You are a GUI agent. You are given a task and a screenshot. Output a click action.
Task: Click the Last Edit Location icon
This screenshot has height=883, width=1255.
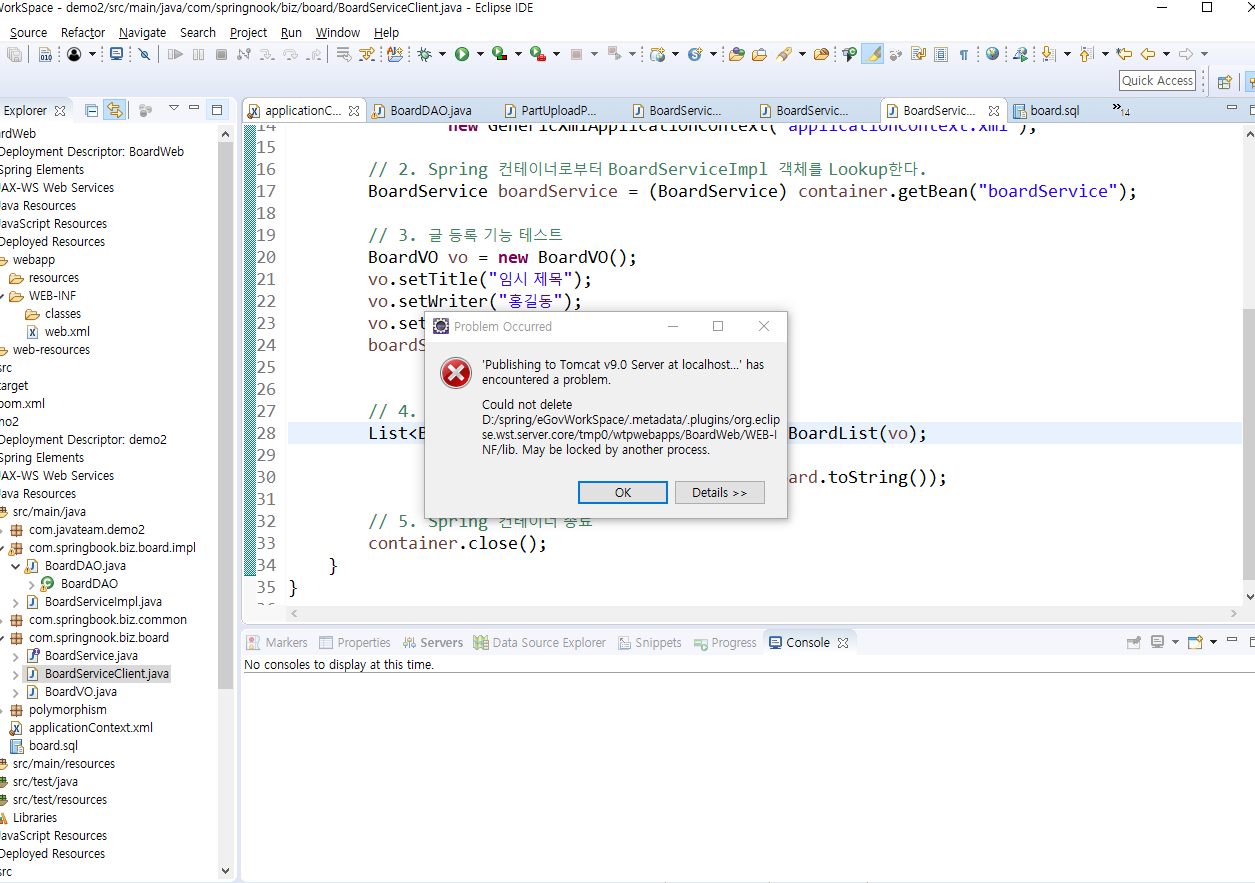[1124, 54]
